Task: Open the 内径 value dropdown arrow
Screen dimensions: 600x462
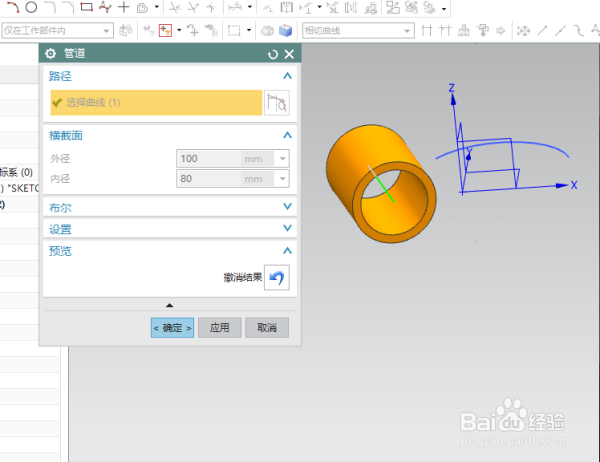Action: (283, 178)
